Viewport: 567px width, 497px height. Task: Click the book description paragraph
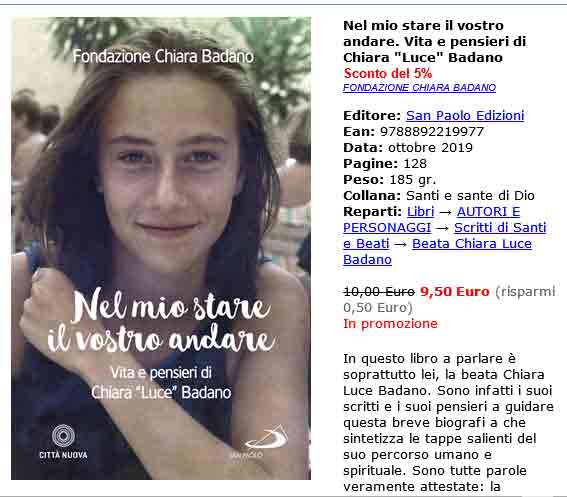coord(448,422)
